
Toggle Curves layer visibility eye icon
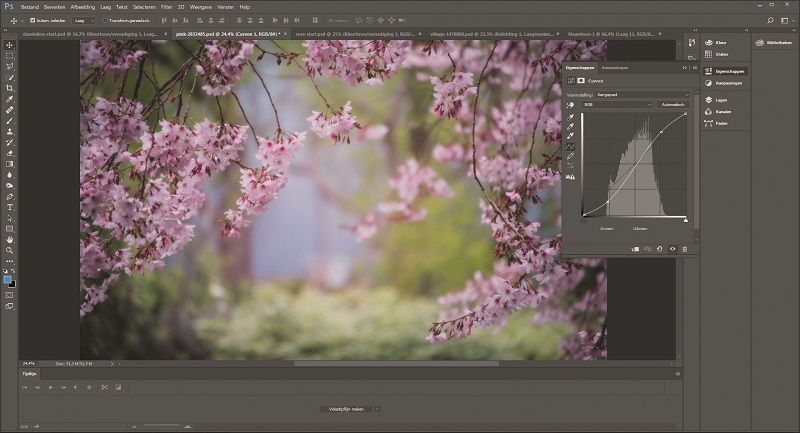672,249
